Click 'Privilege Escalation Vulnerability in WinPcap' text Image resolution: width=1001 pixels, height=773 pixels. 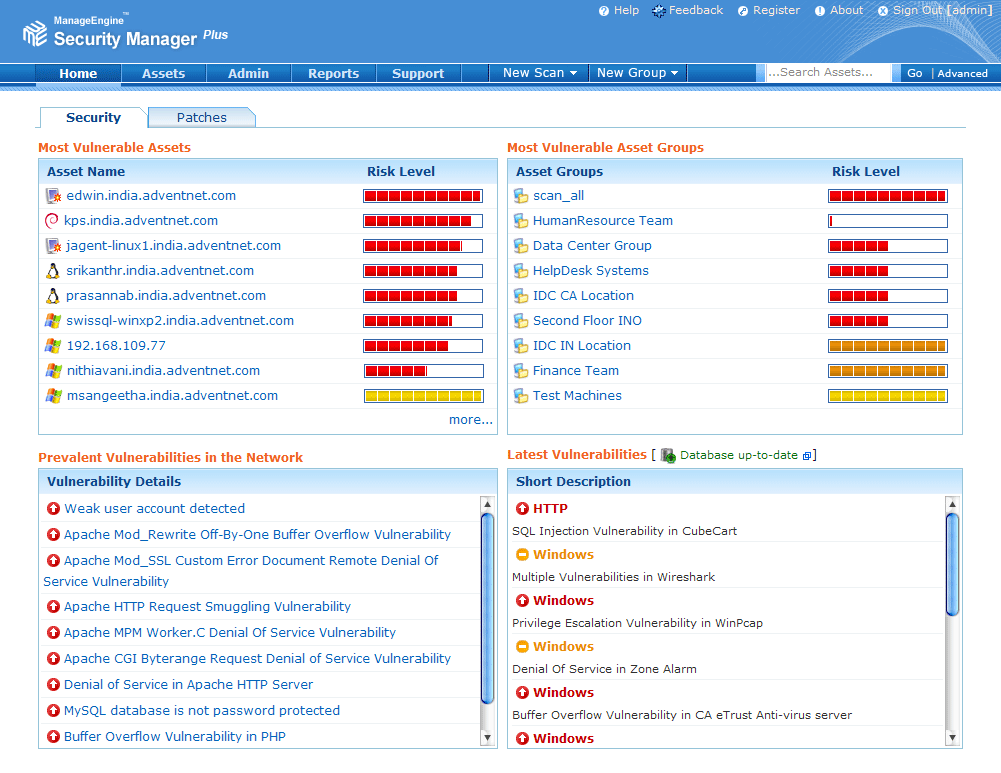[637, 623]
